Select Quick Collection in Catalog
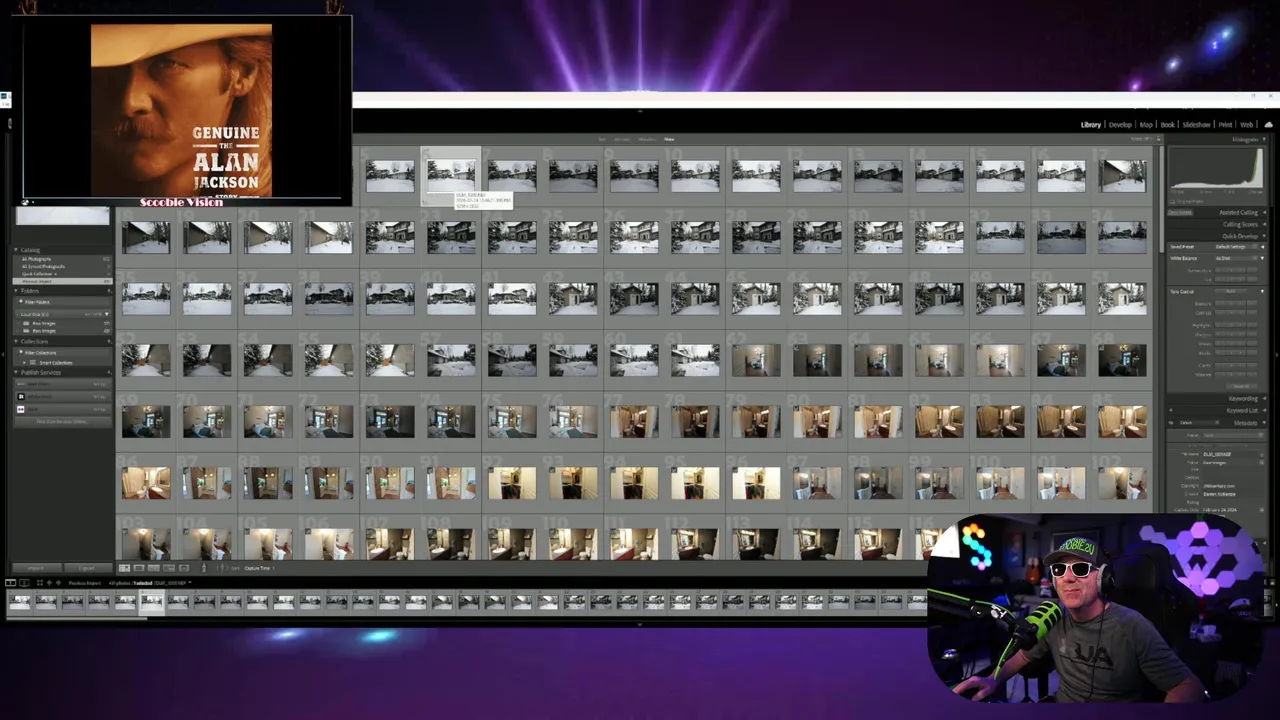This screenshot has height=720, width=1280. pos(62,274)
